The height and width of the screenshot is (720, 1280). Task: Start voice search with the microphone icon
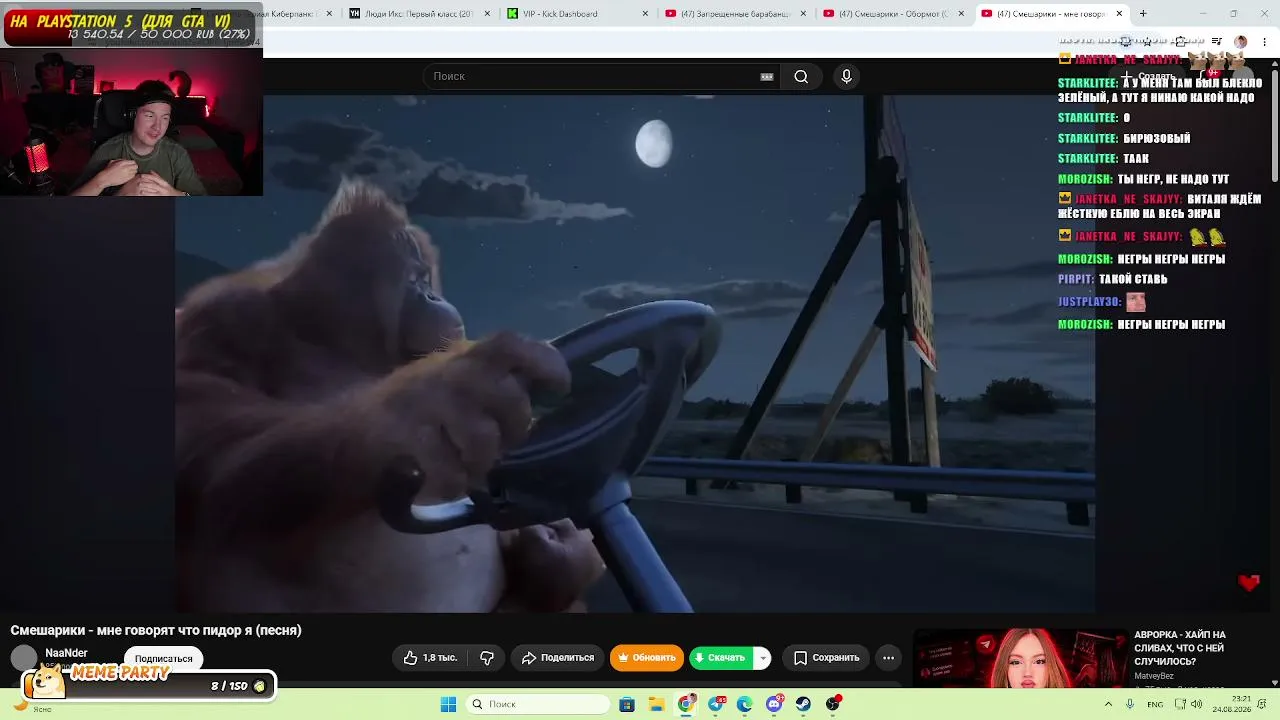coord(846,77)
